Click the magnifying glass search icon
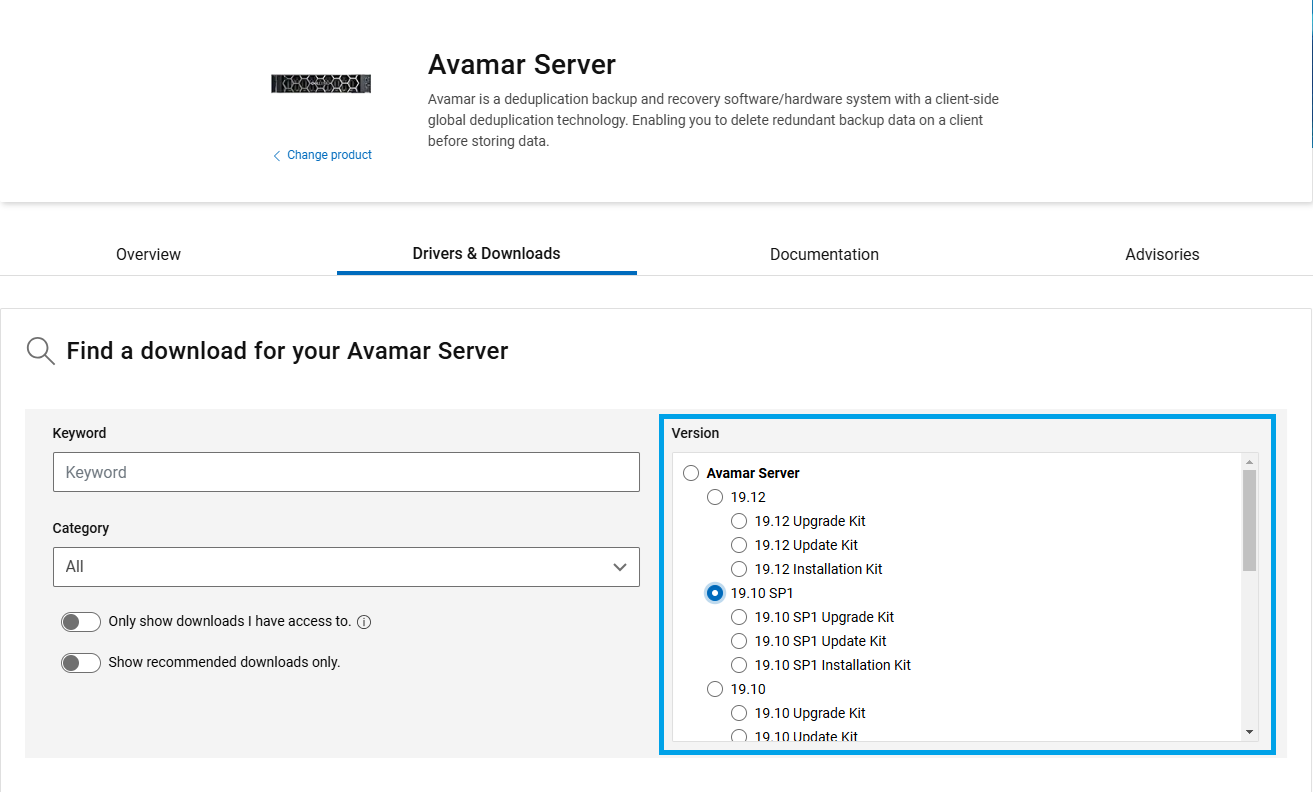Viewport: 1313px width, 792px height. pyautogui.click(x=40, y=350)
